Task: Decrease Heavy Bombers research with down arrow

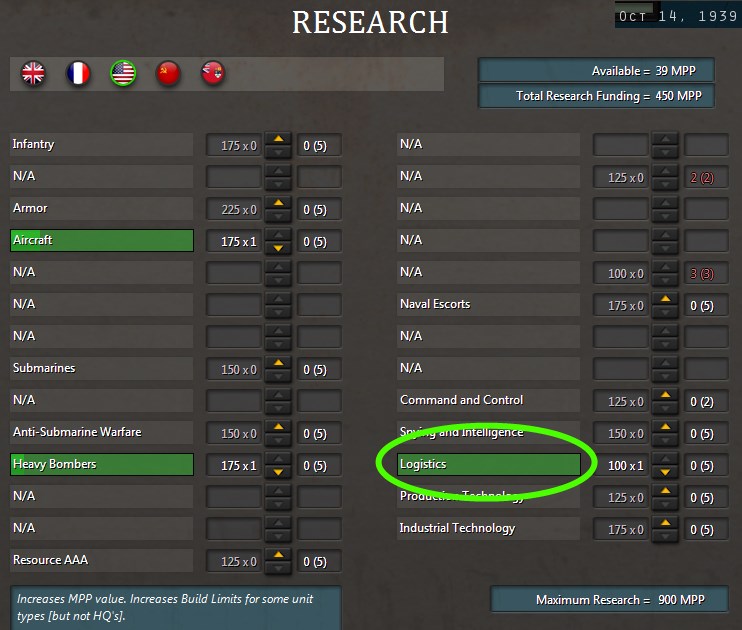Action: (x=279, y=471)
